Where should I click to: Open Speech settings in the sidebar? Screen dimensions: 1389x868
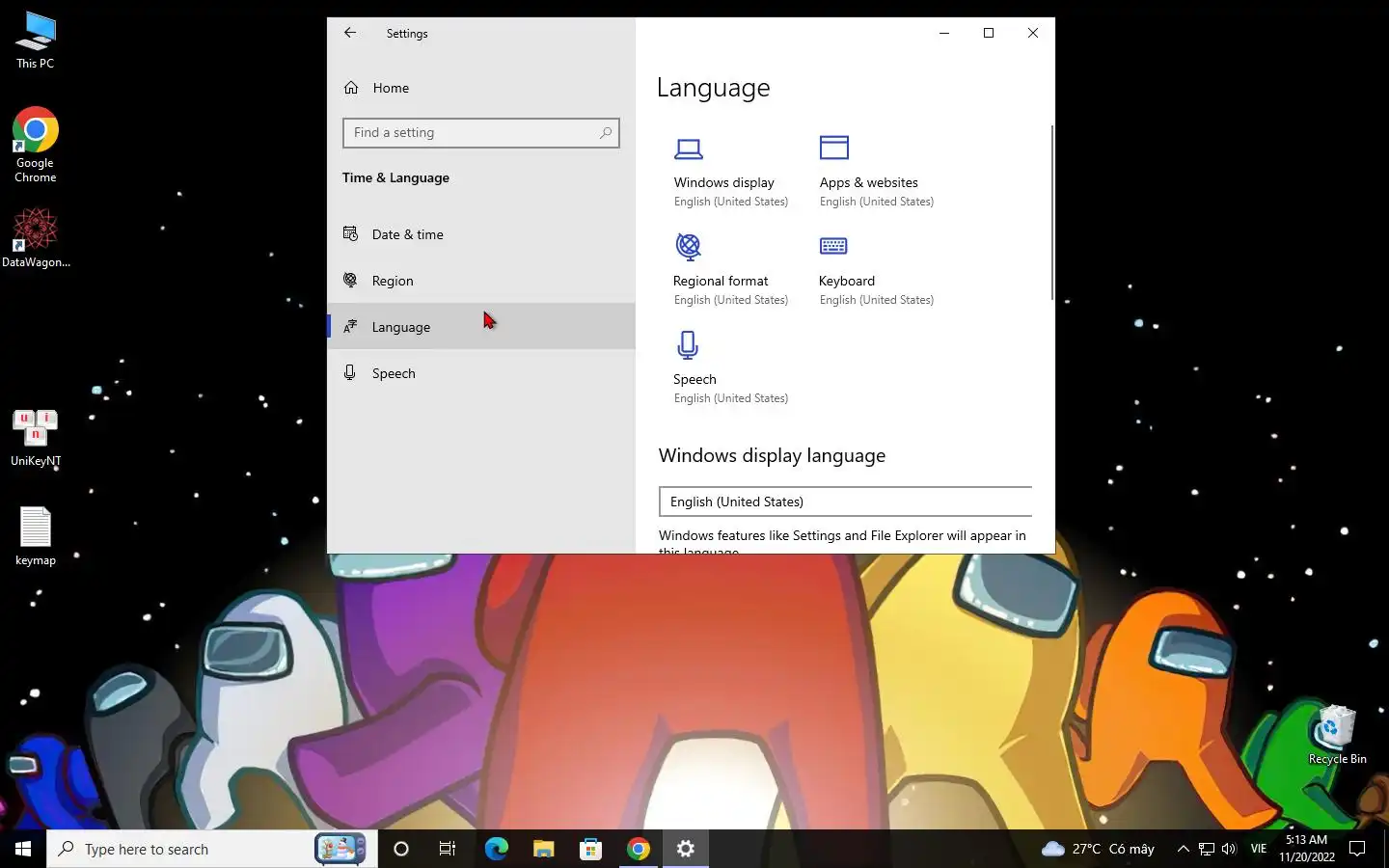tap(480, 373)
